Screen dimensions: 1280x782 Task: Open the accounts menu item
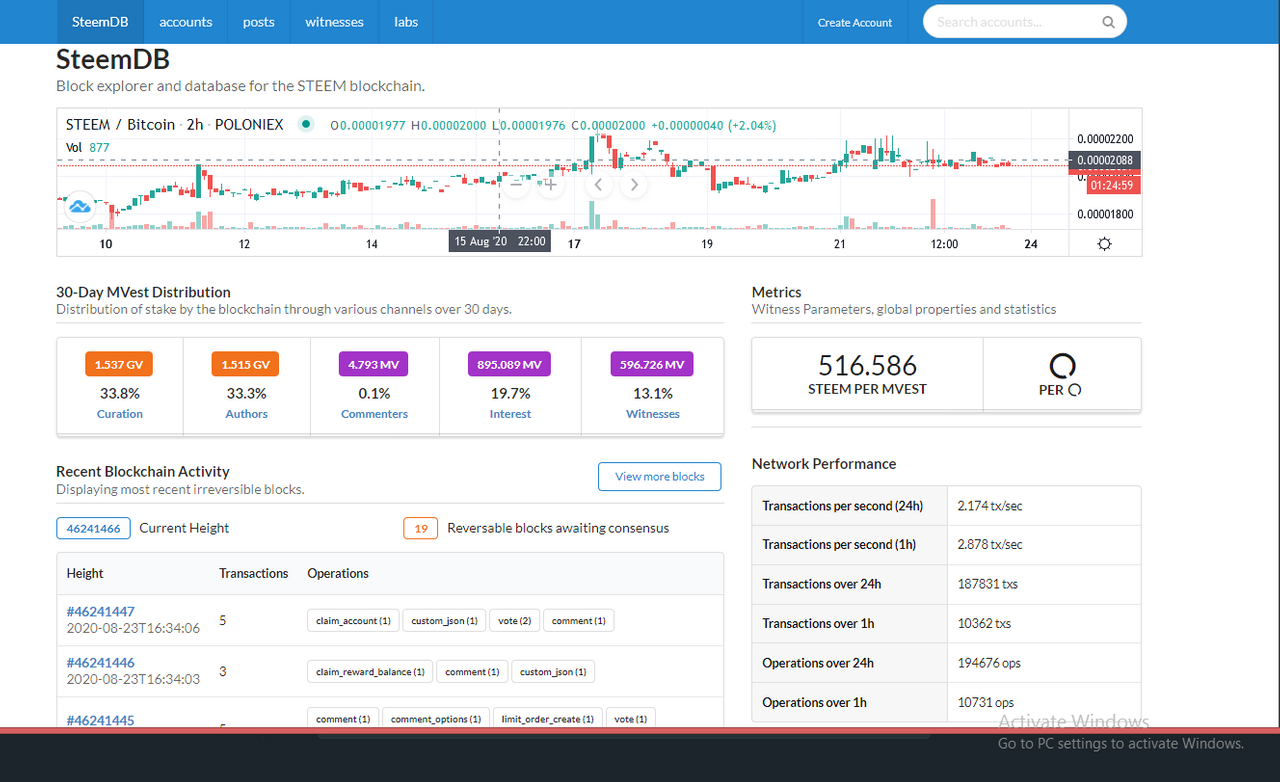point(186,22)
